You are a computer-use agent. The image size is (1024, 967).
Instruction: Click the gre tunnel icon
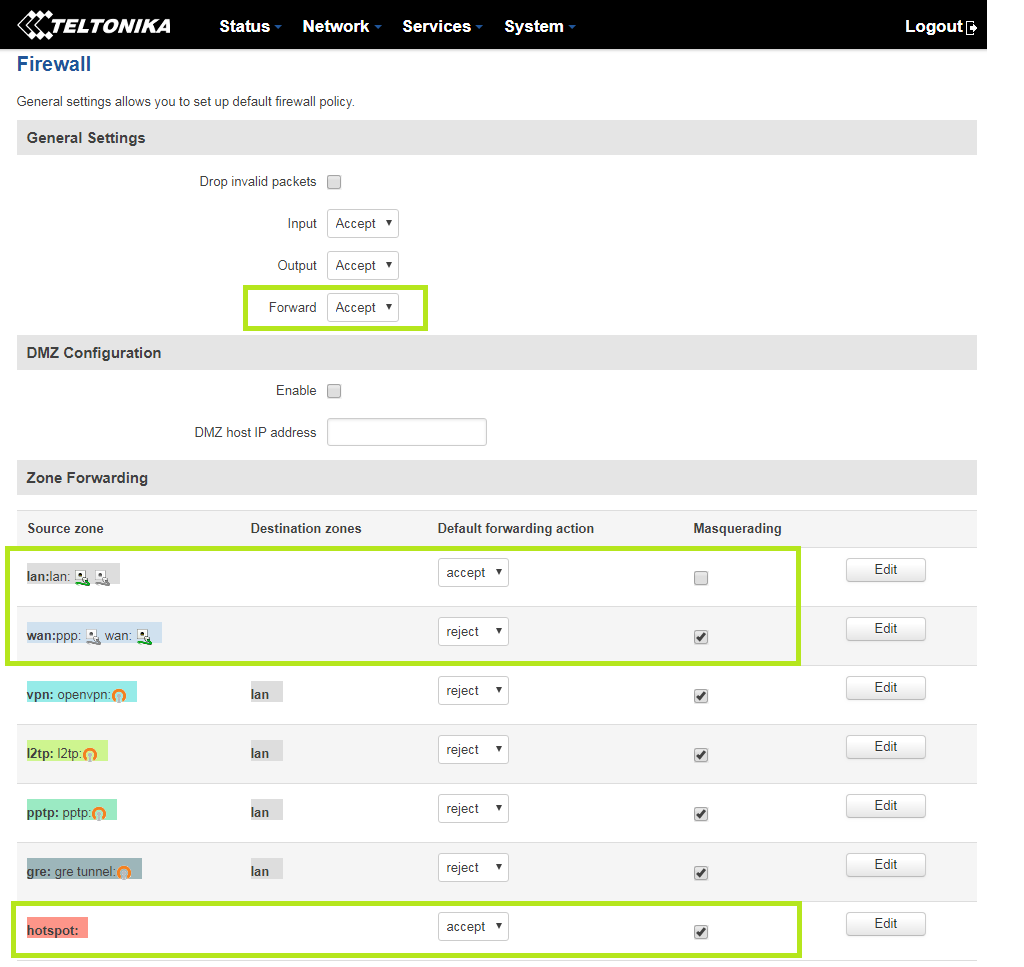(x=124, y=872)
